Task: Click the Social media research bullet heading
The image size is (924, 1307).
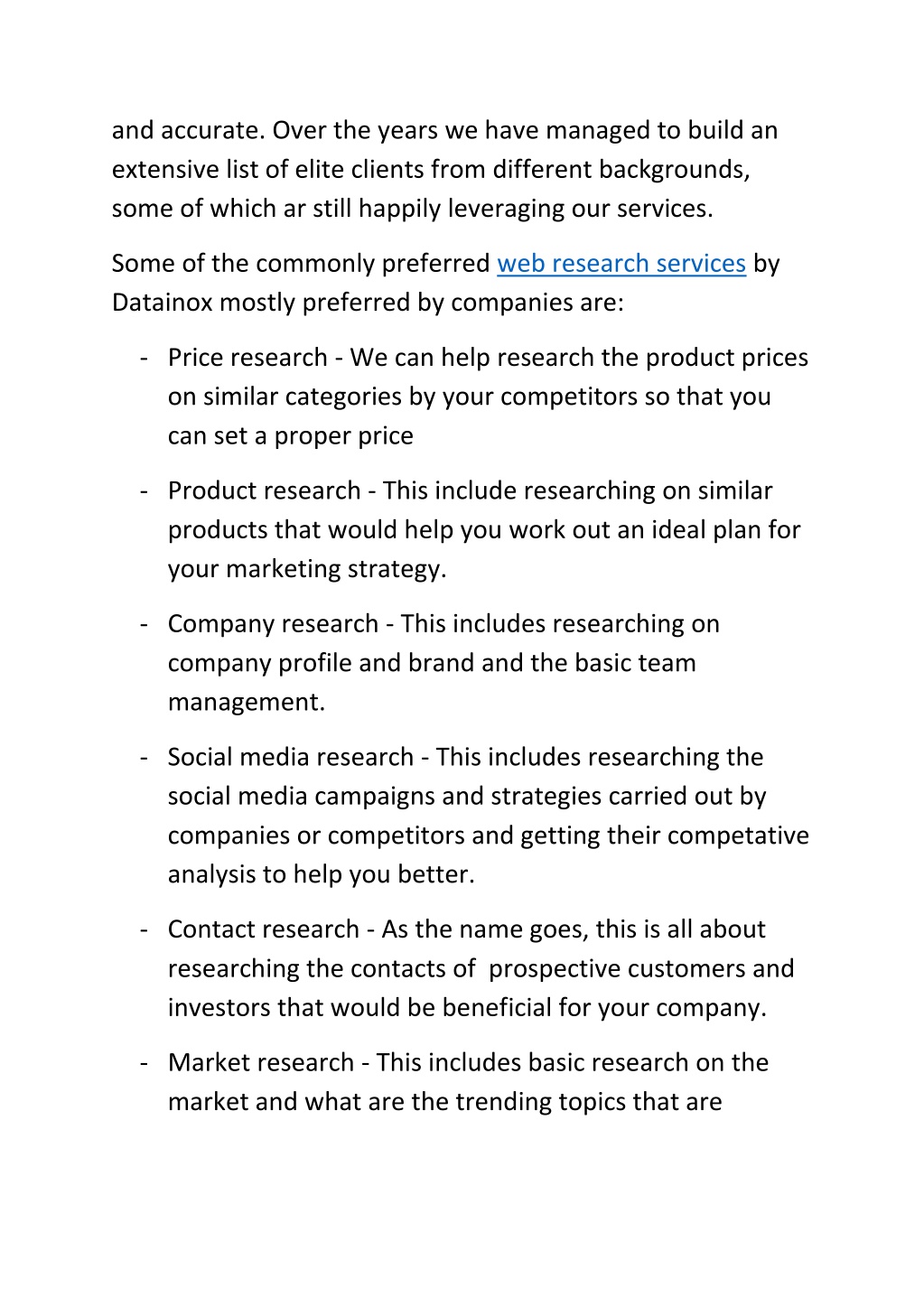Action: [291, 757]
